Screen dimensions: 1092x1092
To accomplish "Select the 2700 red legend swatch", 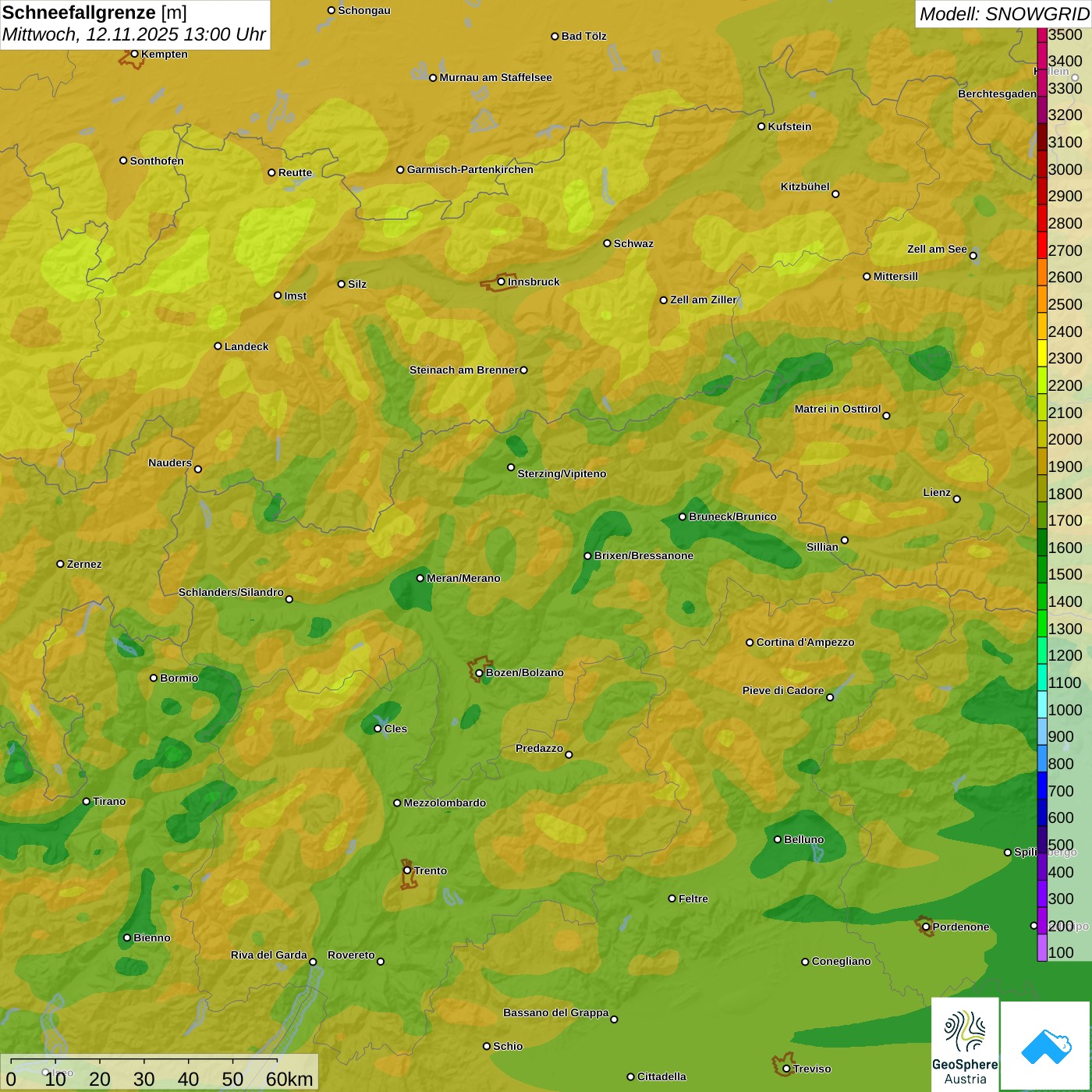I will pos(1041,245).
